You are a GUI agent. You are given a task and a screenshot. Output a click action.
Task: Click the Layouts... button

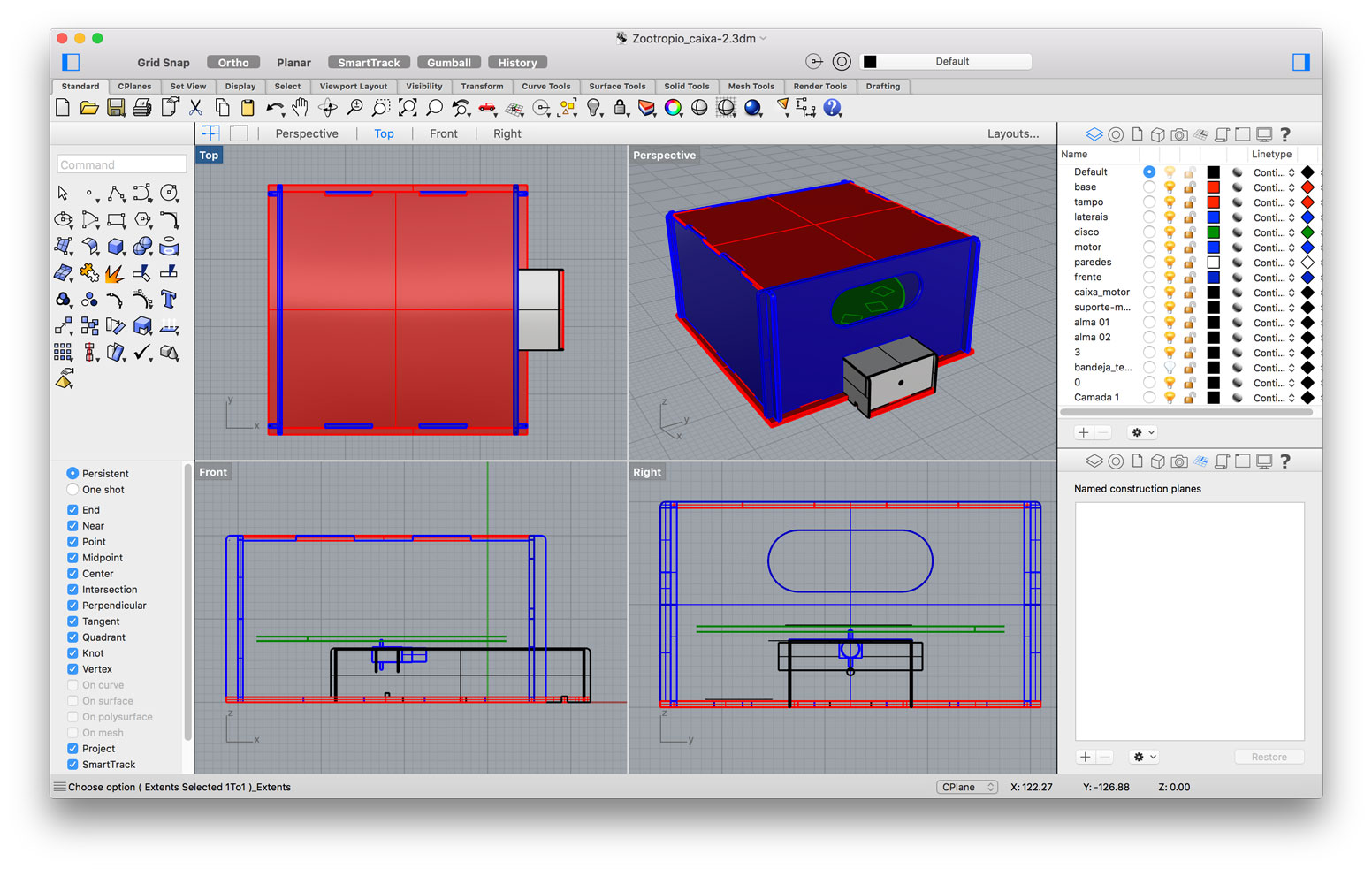pyautogui.click(x=1013, y=133)
